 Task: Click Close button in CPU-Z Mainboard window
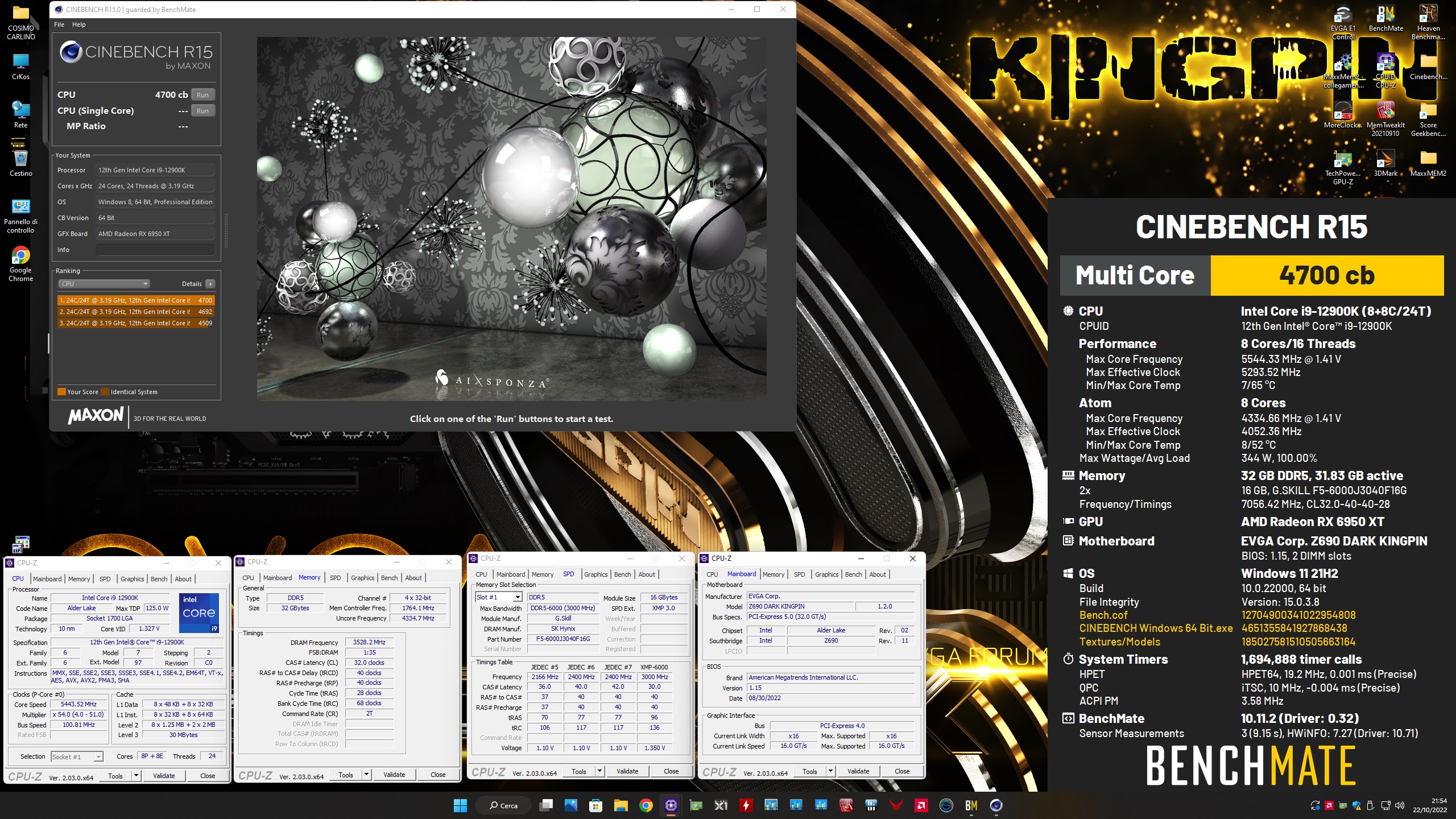pos(902,771)
